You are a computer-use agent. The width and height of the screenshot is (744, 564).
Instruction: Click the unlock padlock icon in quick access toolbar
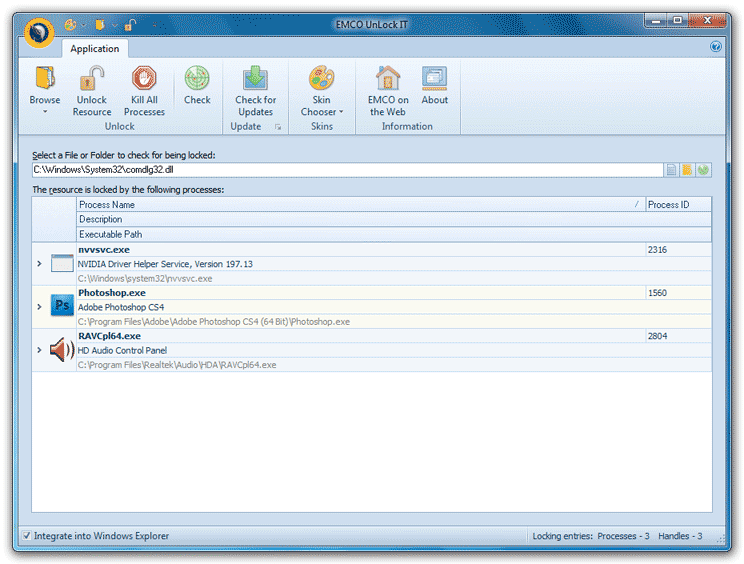click(x=130, y=25)
